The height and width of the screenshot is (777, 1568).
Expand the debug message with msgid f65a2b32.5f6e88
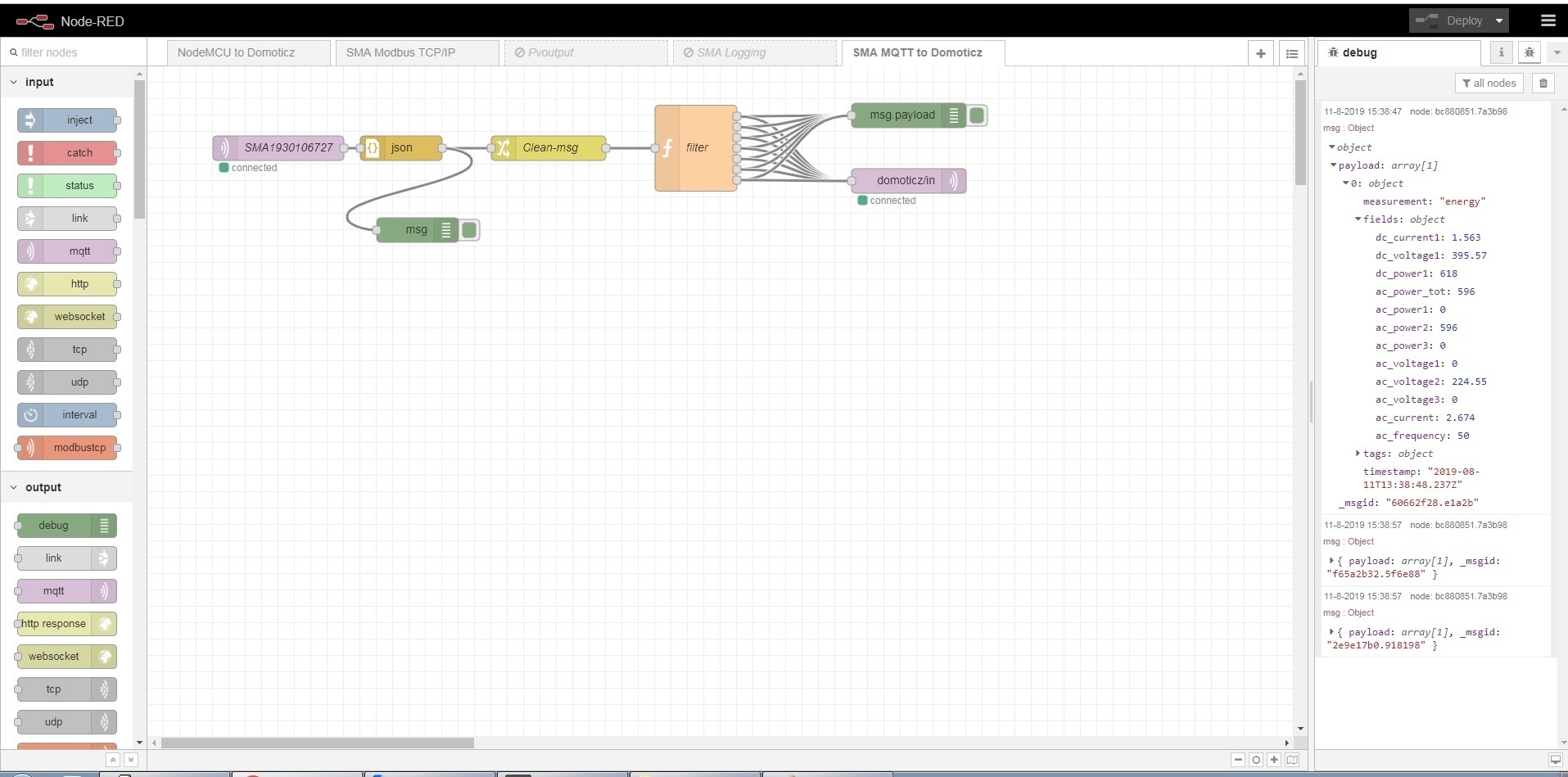coord(1331,561)
